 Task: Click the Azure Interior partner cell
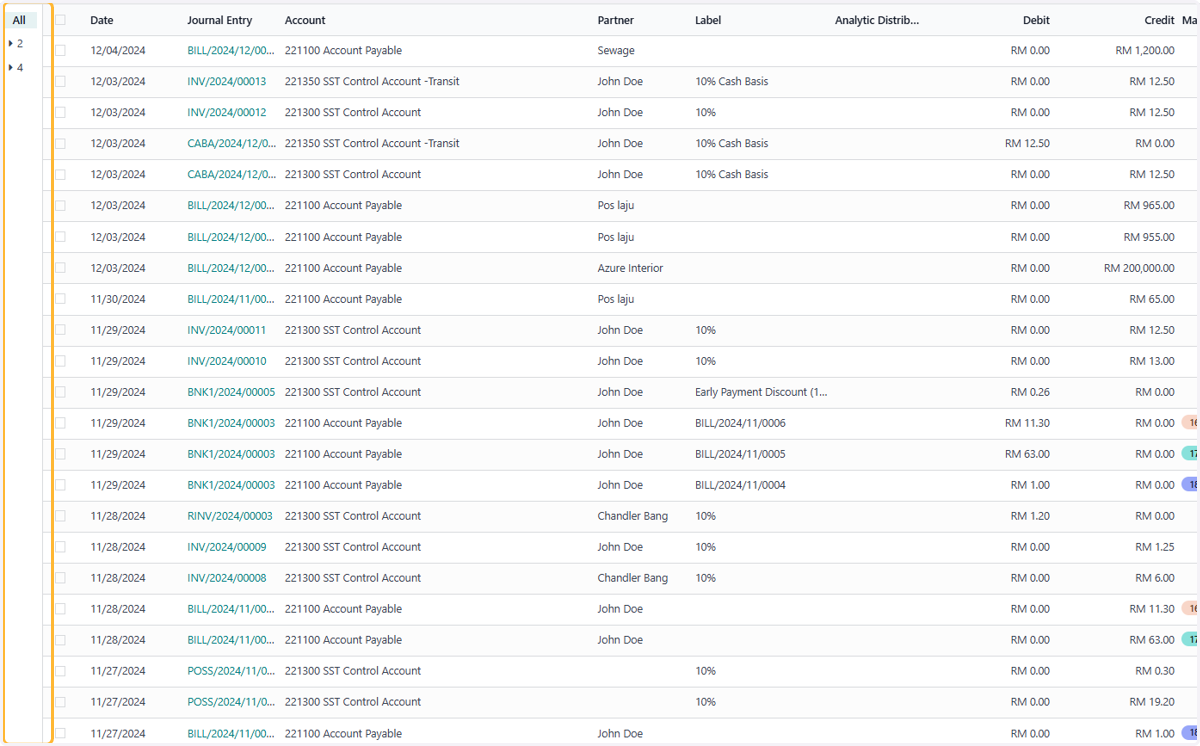click(x=631, y=268)
